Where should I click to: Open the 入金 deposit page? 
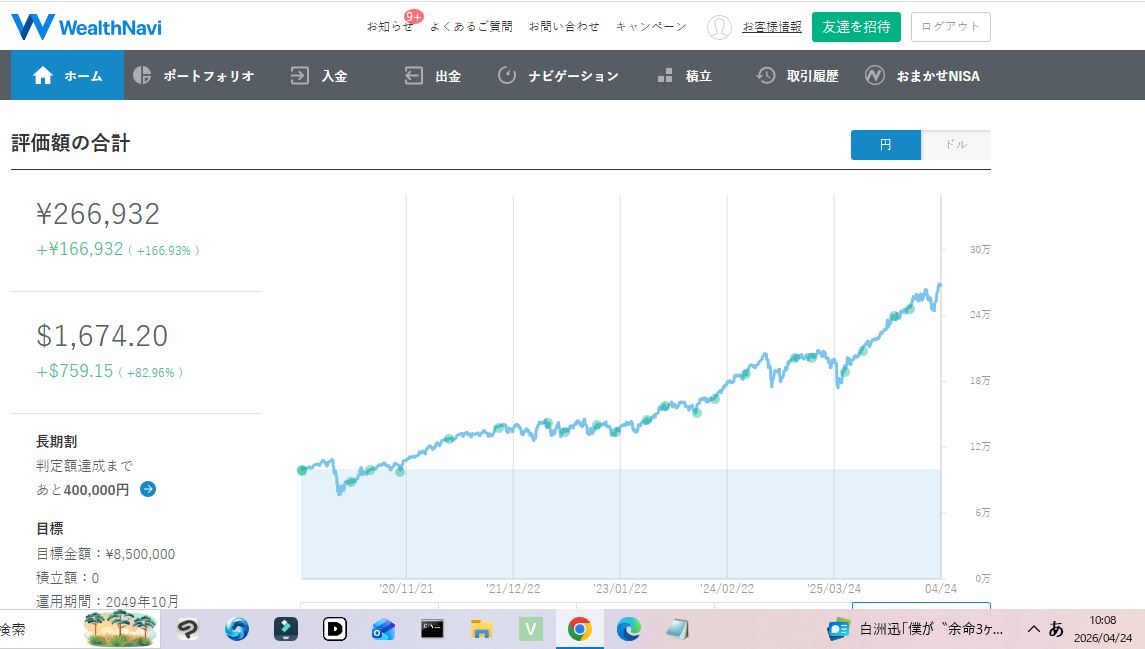pos(319,76)
